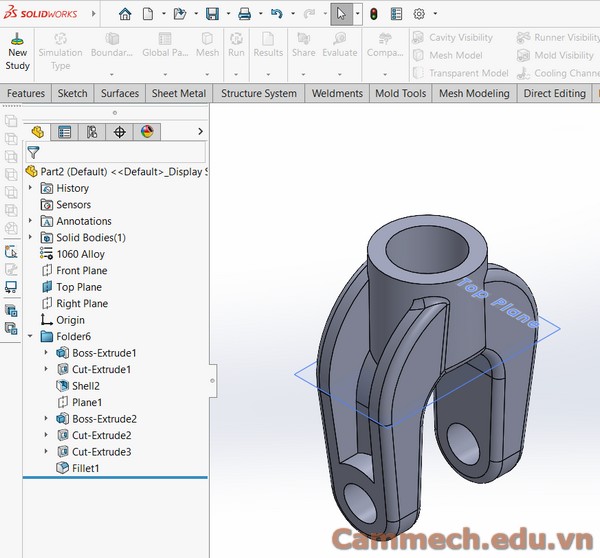Switch to the Structure System tab
600x558 pixels.
(259, 93)
